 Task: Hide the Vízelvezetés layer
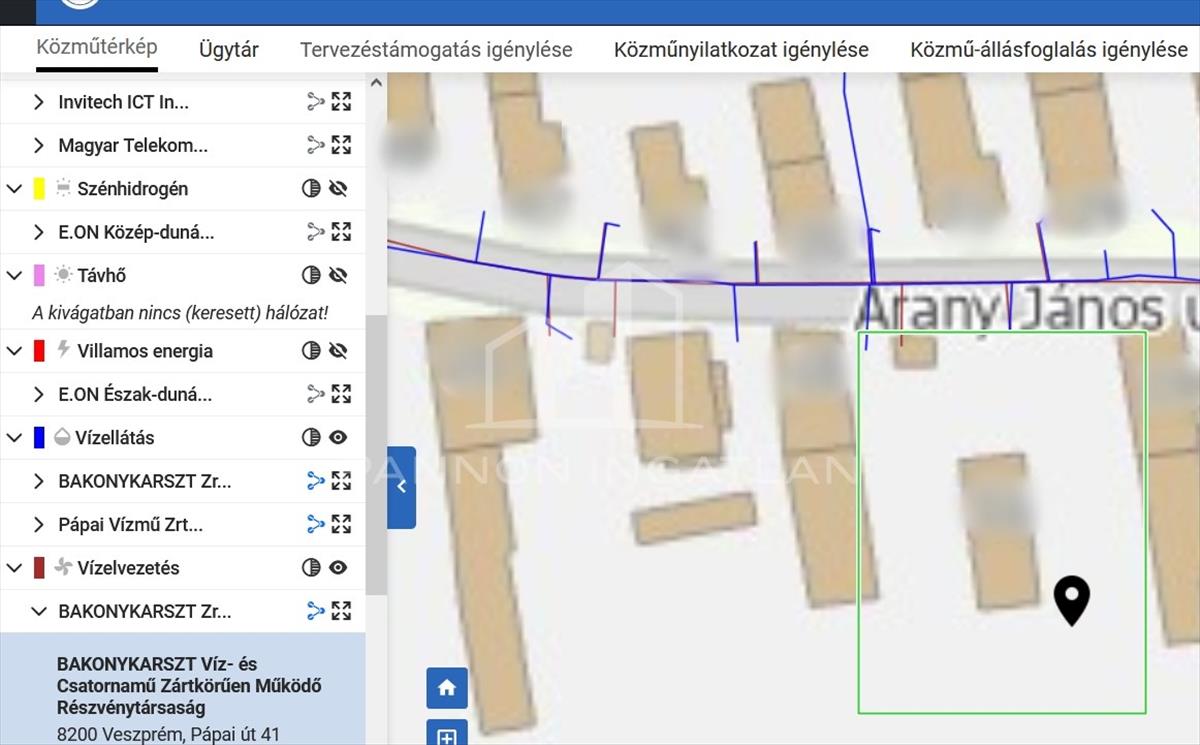(x=338, y=568)
